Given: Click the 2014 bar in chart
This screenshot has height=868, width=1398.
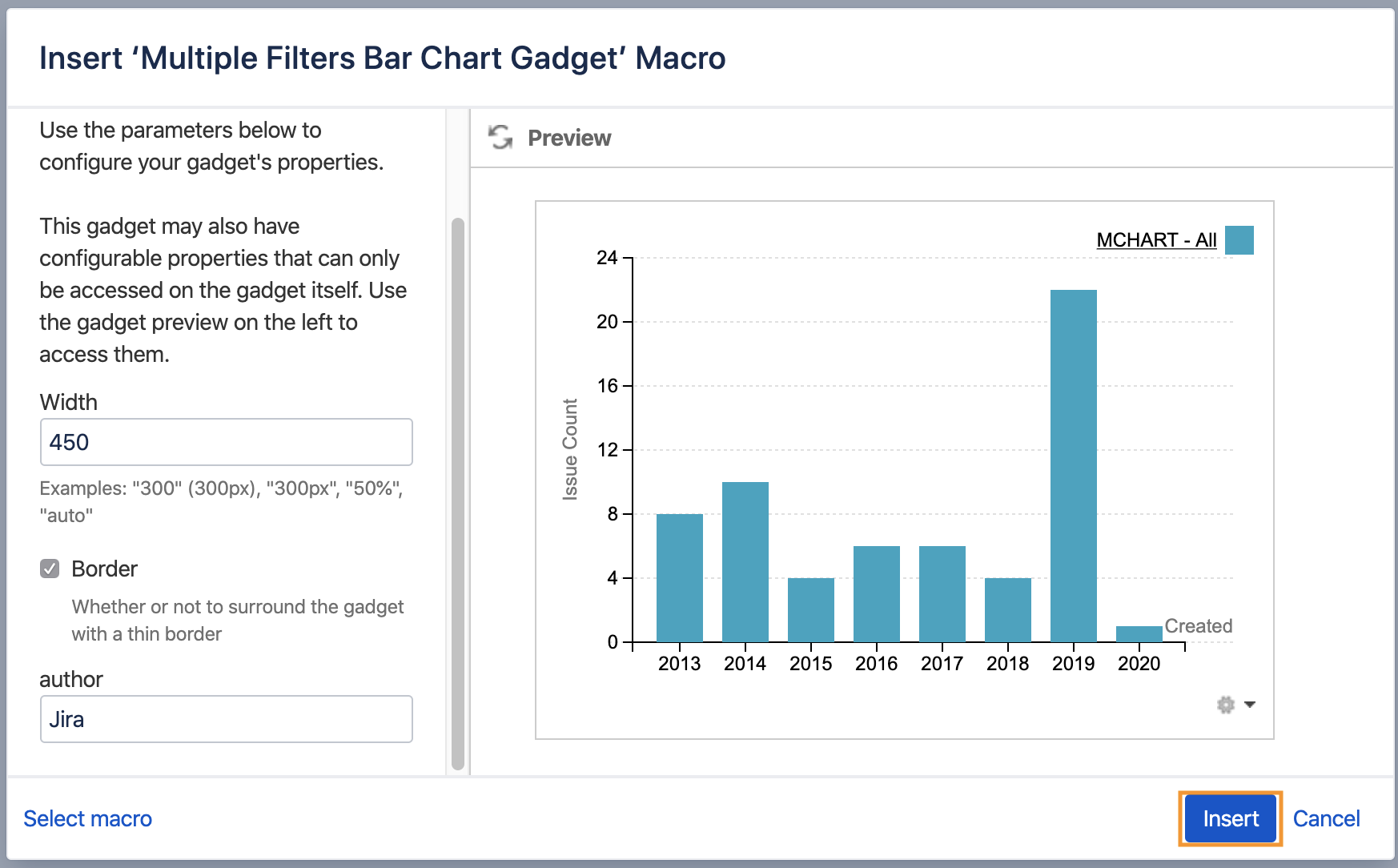Looking at the screenshot, I should 745,562.
